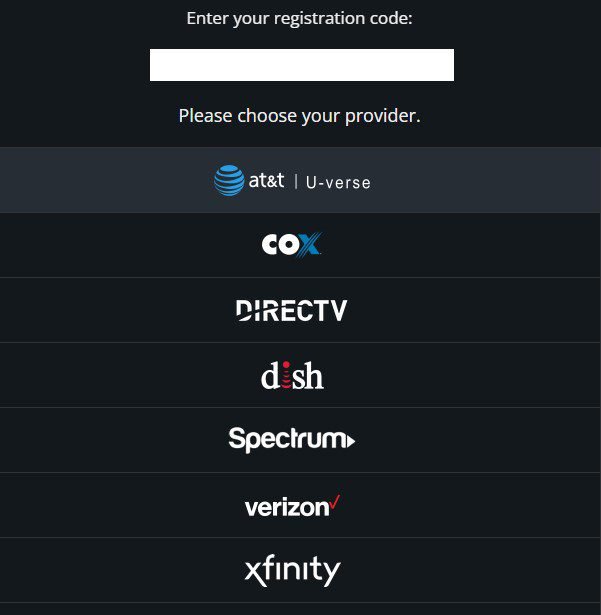Click the red signal i in dish
Image resolution: width=601 pixels, height=615 pixels.
pyautogui.click(x=283, y=376)
